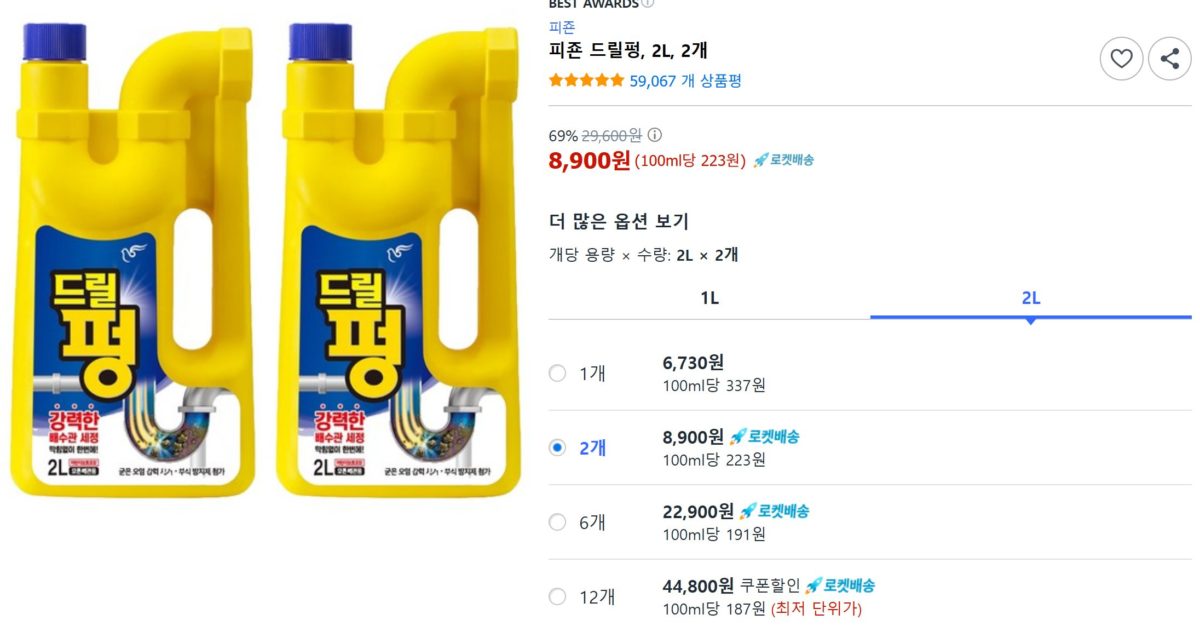
Task: Select the 1개 quantity radio button
Action: coord(557,373)
